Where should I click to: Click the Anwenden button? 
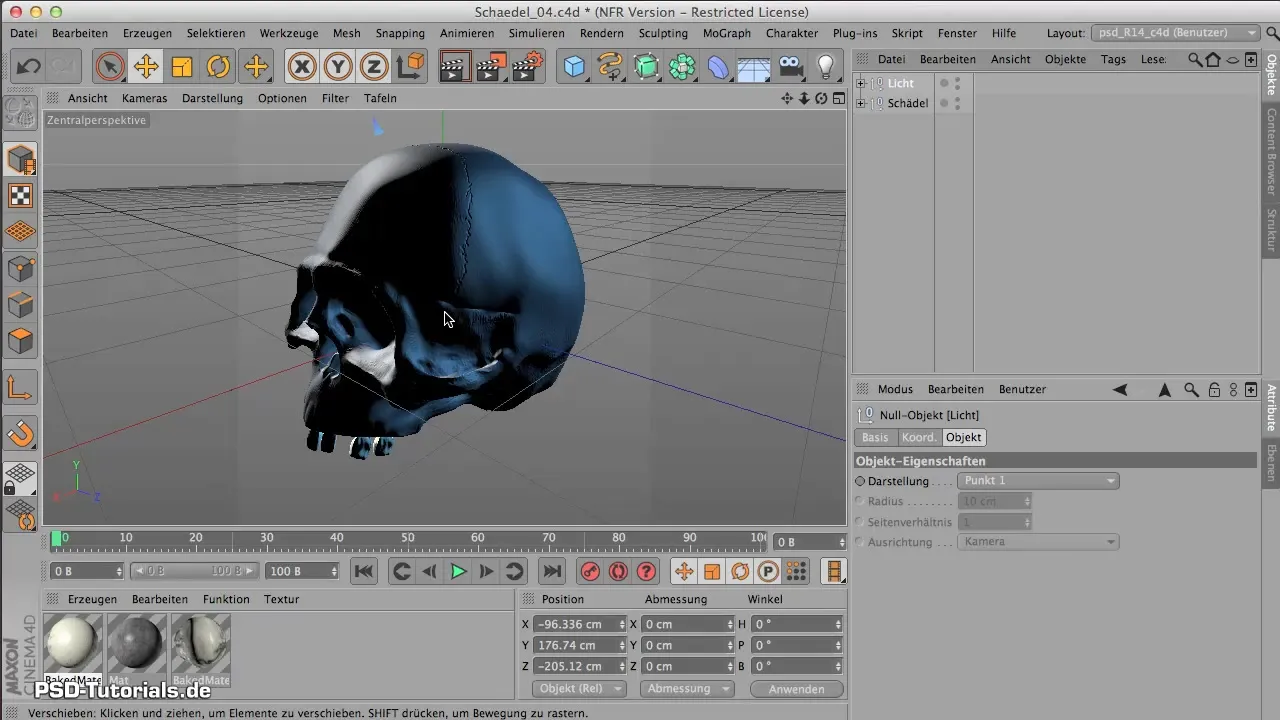[797, 689]
